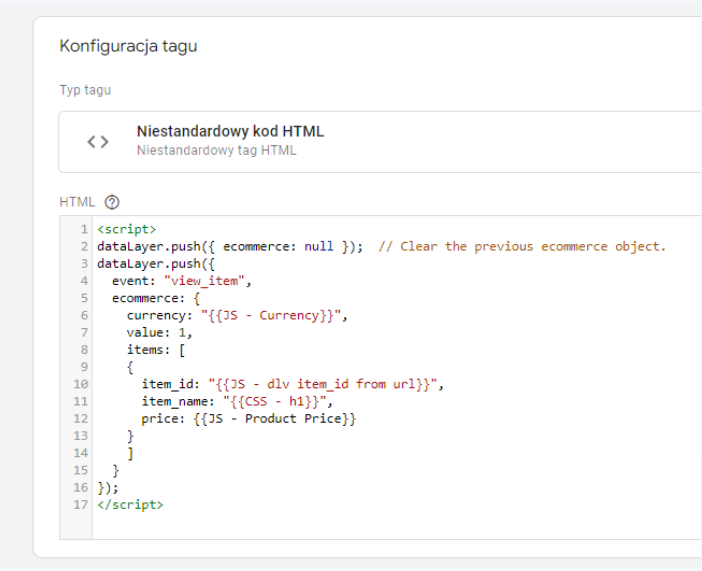Click the items: [ line
The height and width of the screenshot is (571, 702).
point(156,350)
